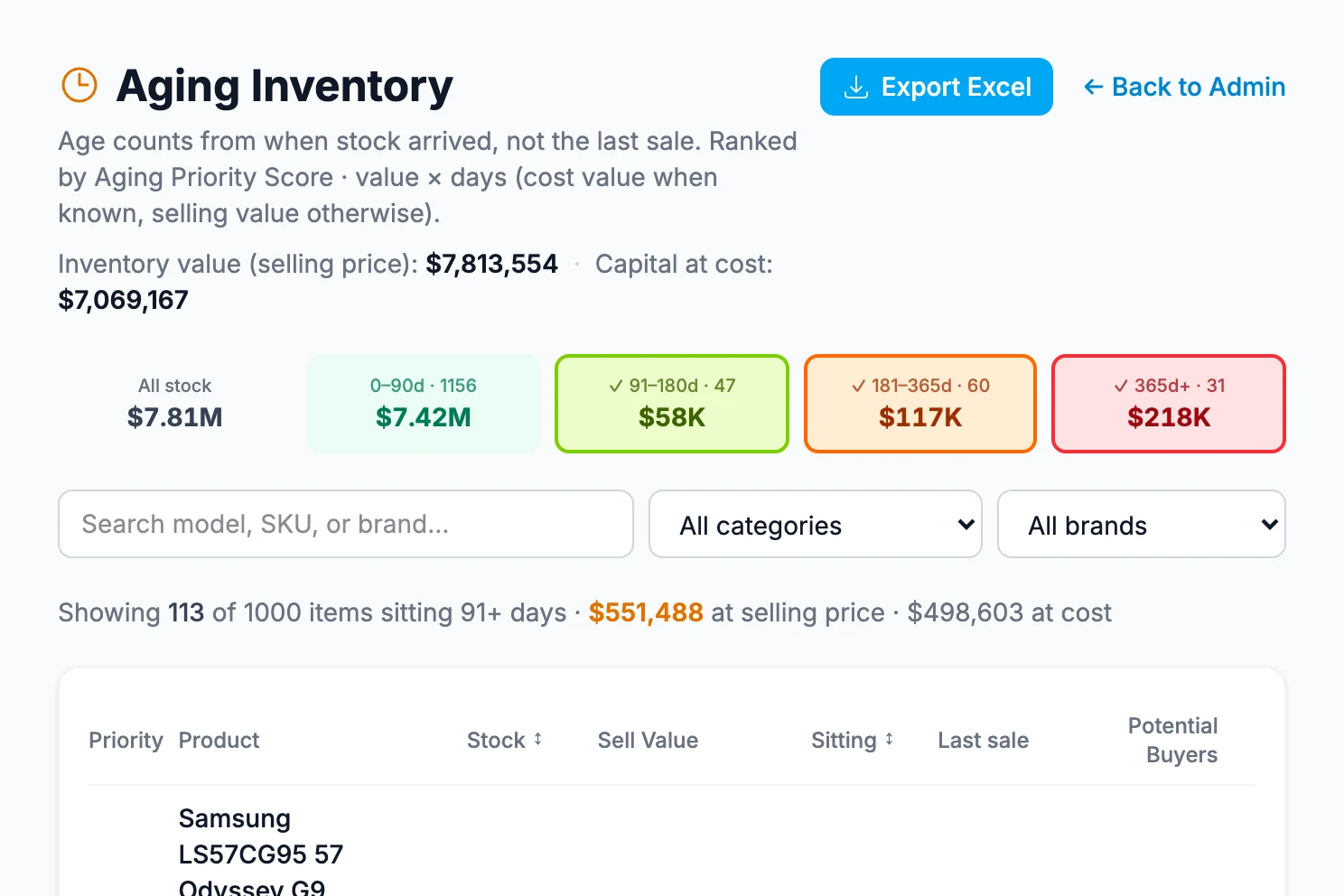1344x896 pixels.
Task: Toggle the 181–365d aging bucket filter
Action: 920,404
